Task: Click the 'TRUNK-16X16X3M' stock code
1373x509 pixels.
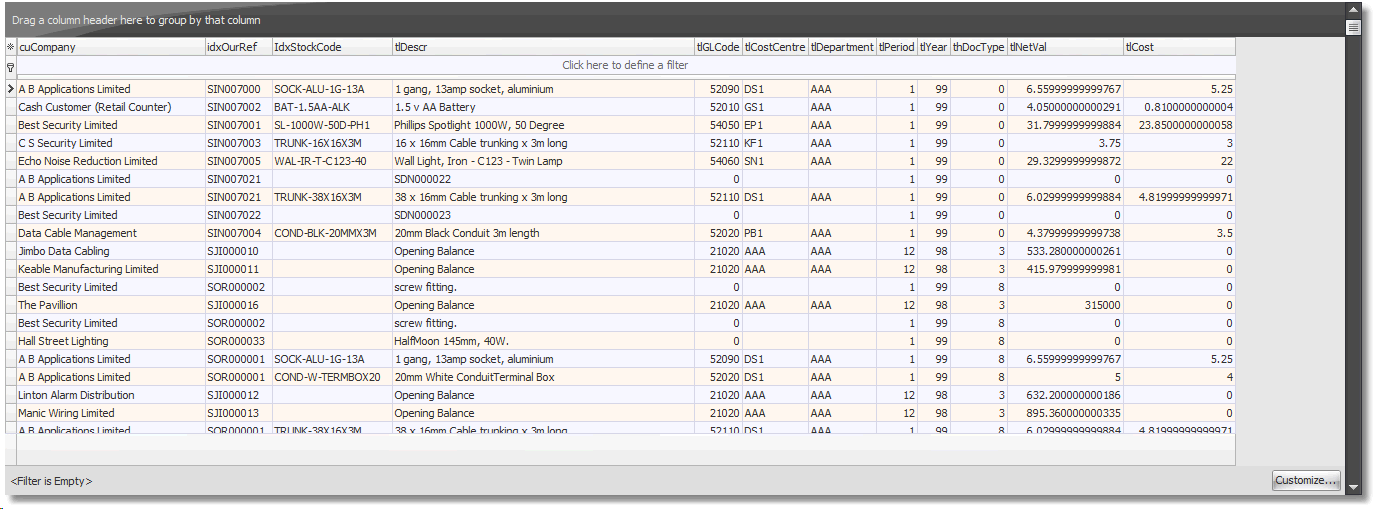Action: pos(332,143)
